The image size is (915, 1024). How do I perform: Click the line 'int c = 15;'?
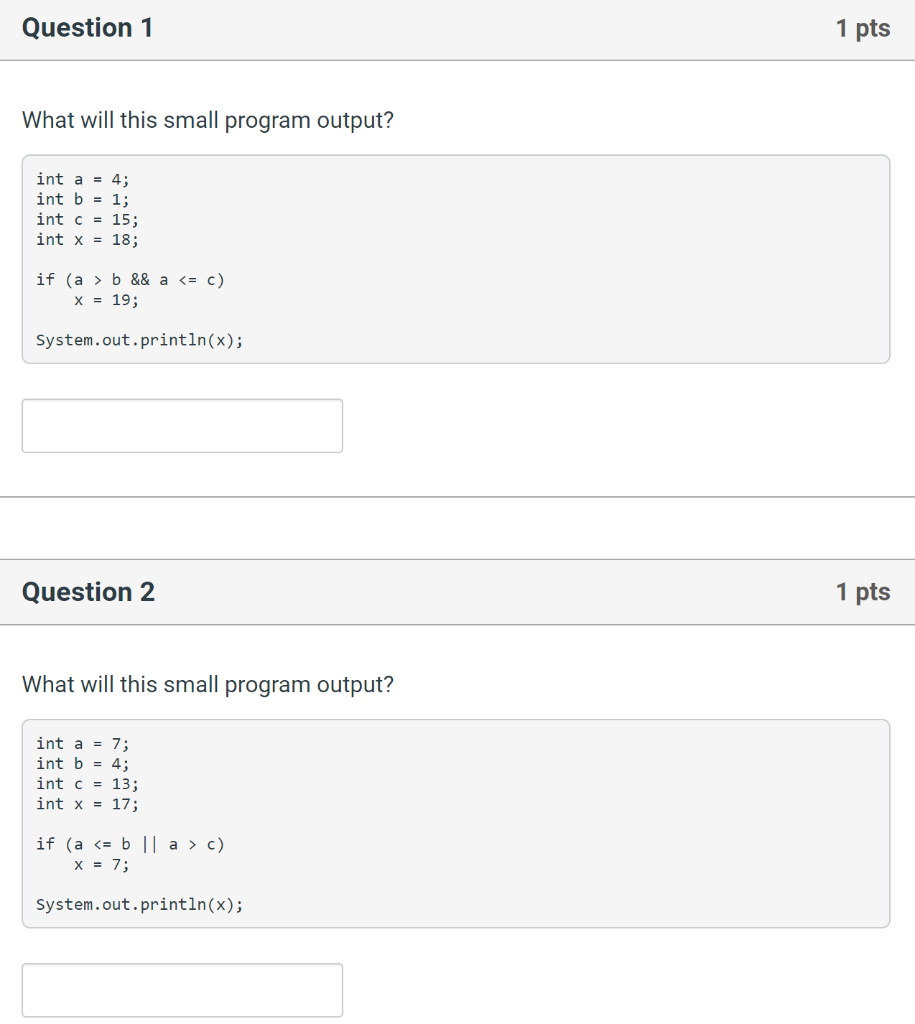[x=88, y=220]
